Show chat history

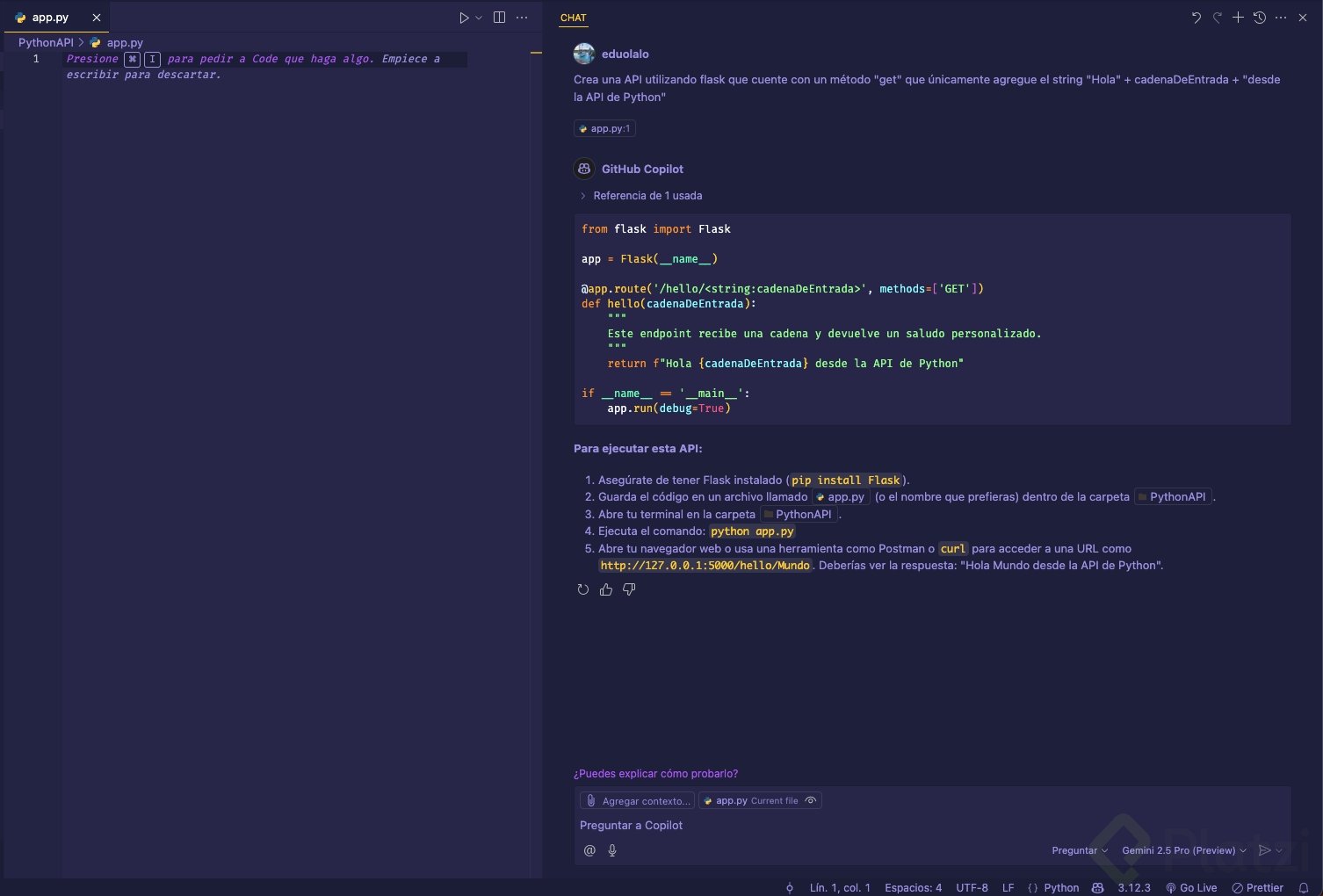[x=1259, y=18]
